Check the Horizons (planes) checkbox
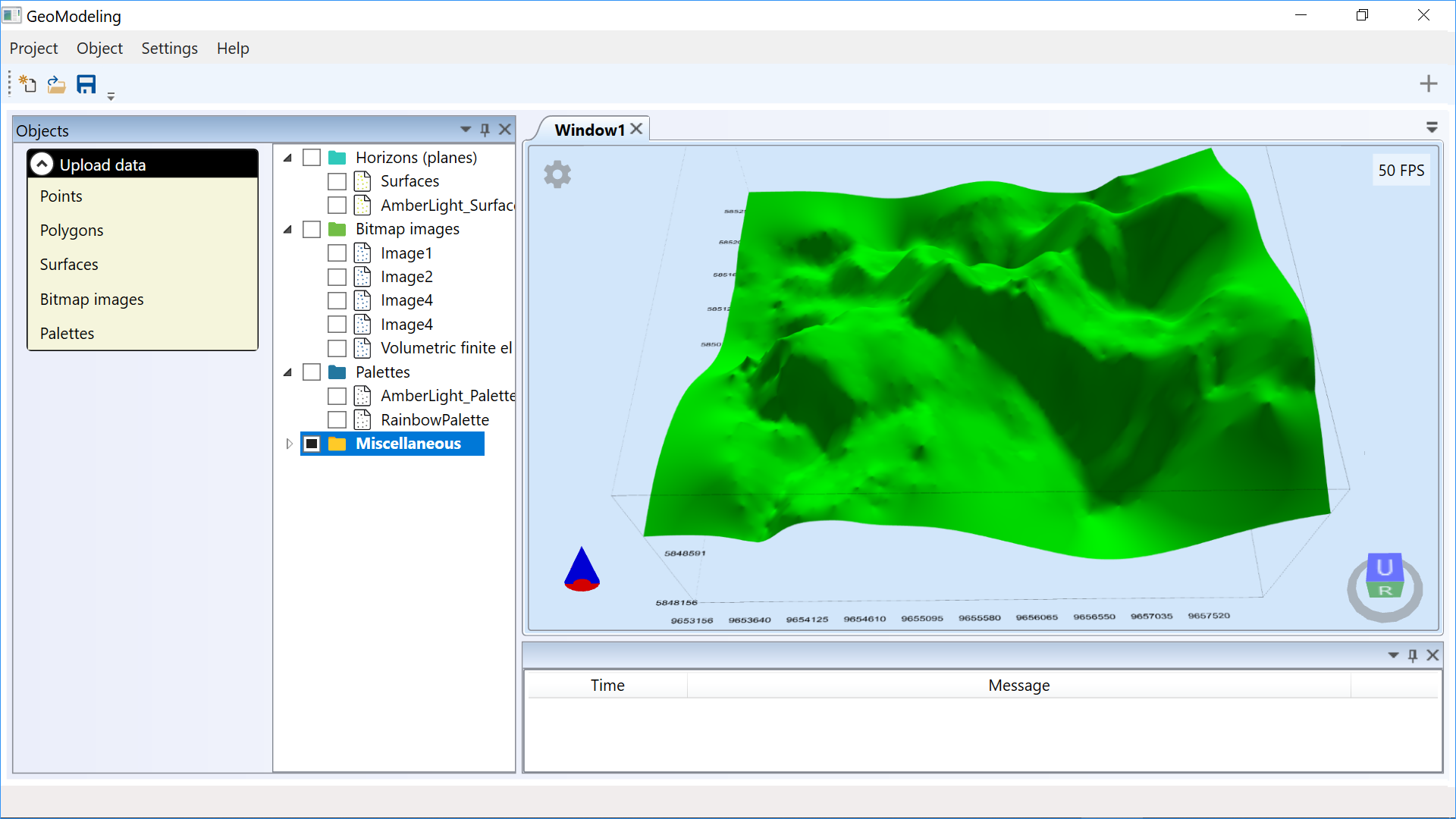This screenshot has width=1456, height=819. [312, 158]
